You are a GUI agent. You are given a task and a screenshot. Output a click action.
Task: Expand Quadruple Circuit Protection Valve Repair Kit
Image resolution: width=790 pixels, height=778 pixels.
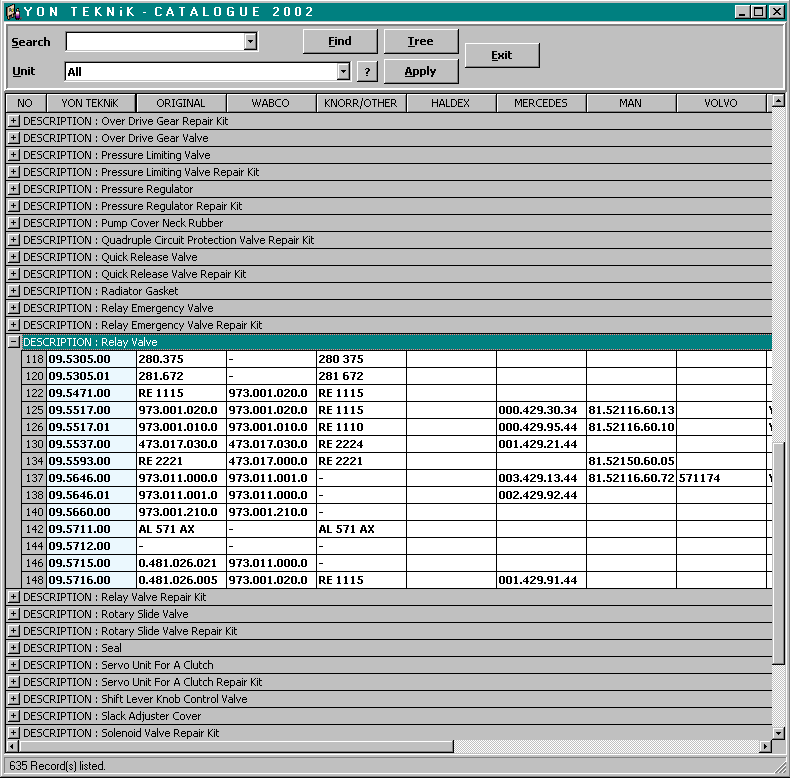(14, 240)
